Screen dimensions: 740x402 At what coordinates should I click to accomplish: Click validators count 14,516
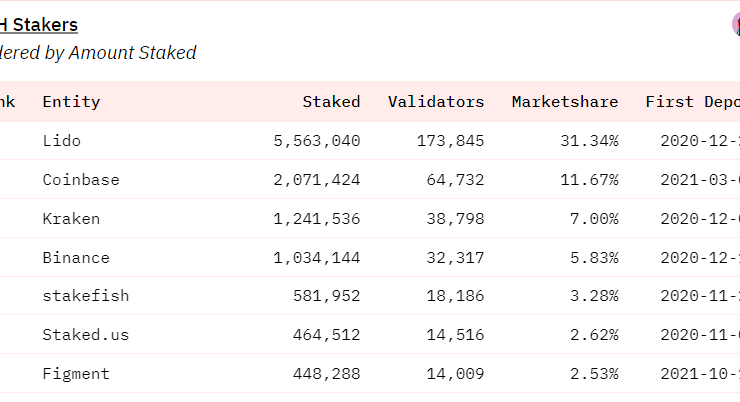coord(455,335)
